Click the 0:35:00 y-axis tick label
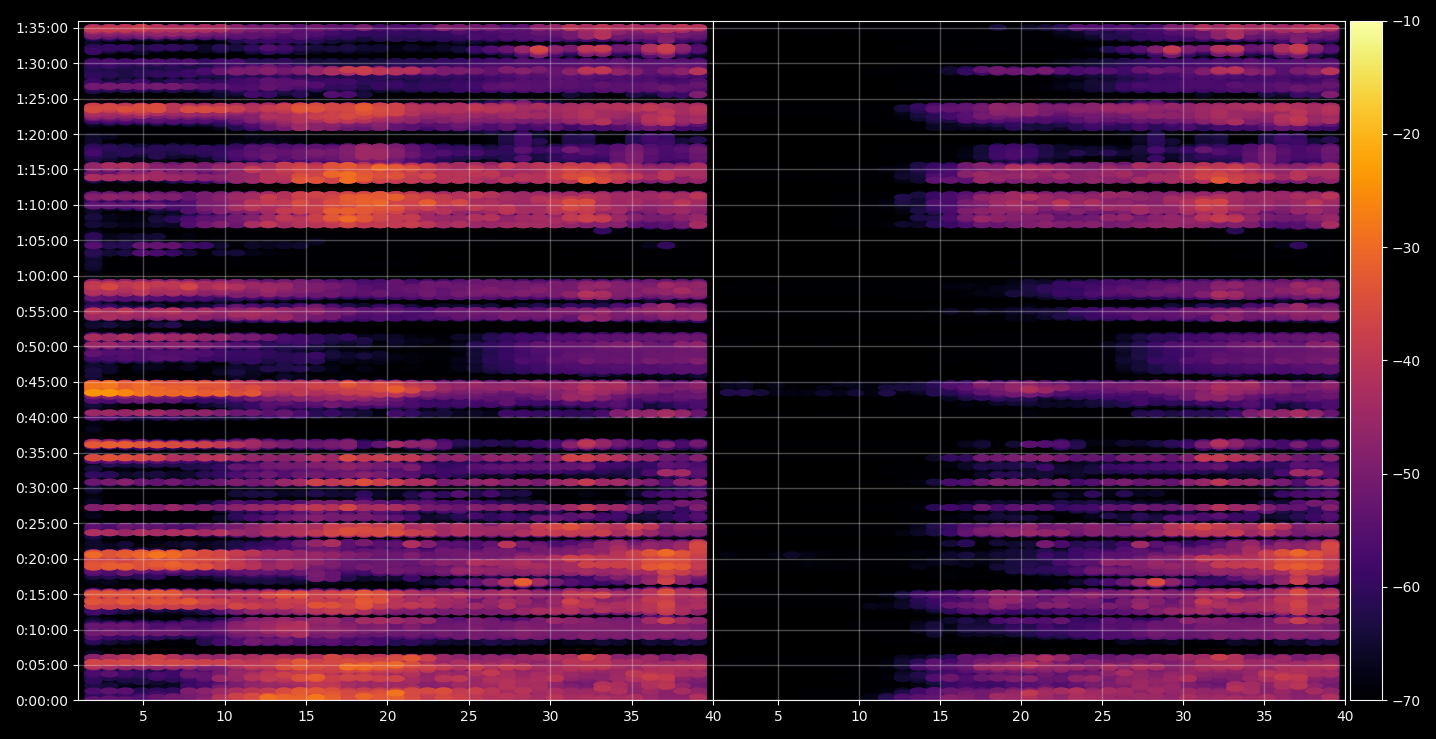Screen dimensions: 1436x739 point(42,453)
